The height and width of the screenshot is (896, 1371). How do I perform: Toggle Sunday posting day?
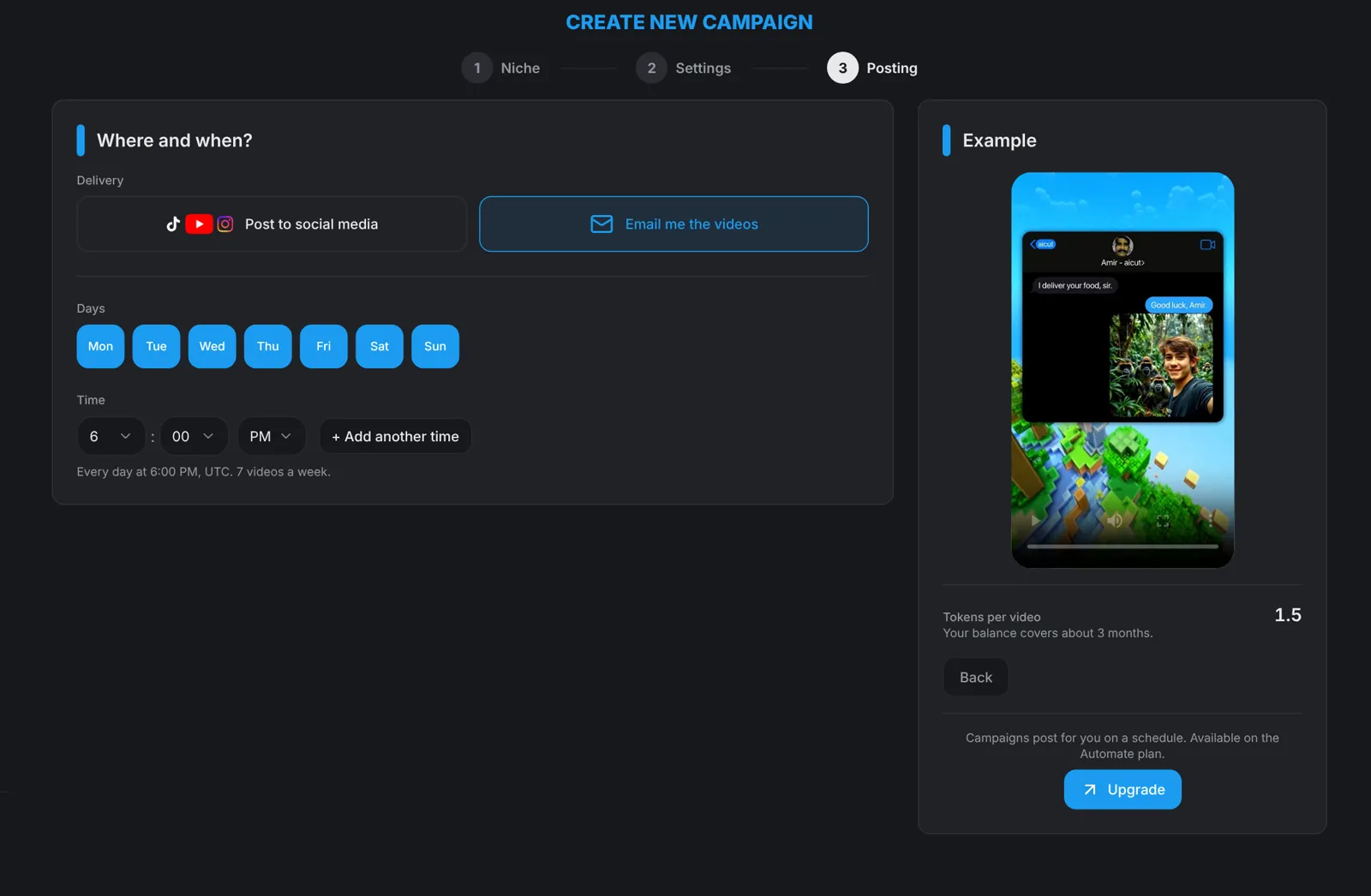(435, 346)
